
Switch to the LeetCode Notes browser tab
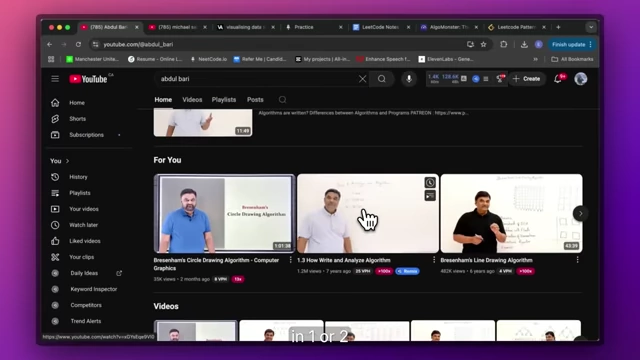381,27
